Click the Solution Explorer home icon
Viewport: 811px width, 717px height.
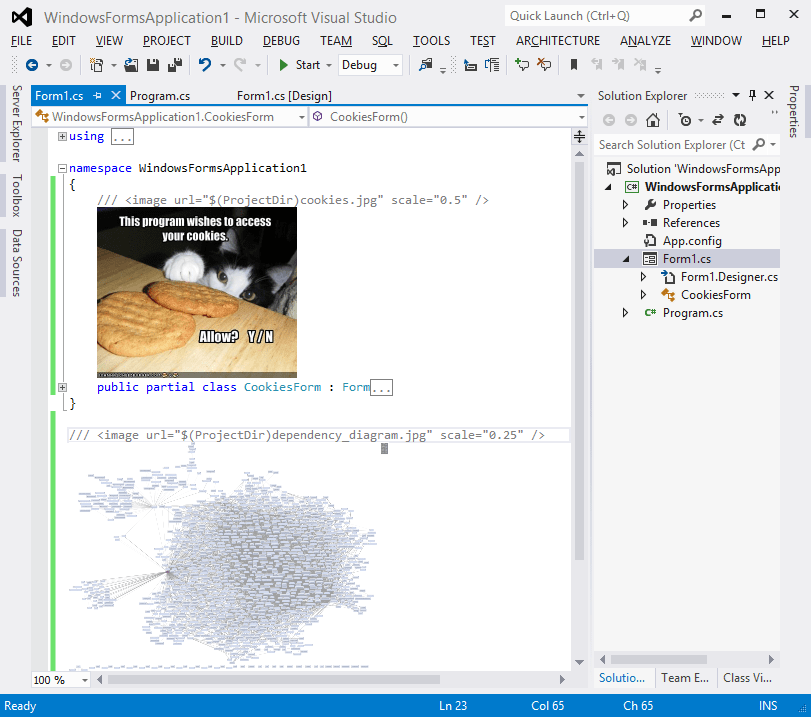[653, 120]
